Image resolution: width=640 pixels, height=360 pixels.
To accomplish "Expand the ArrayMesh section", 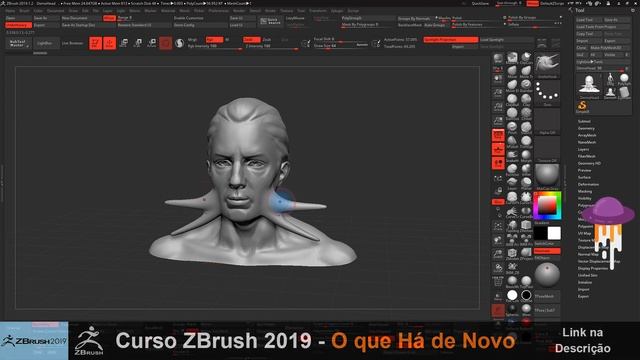I will coord(587,135).
